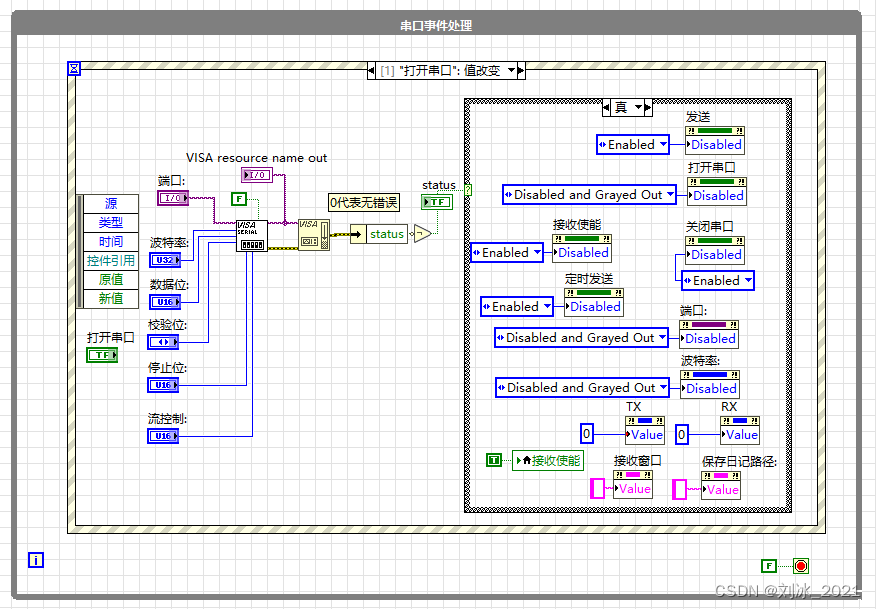
Task: Toggle the 打开串口 boolean constant
Action: [x=100, y=355]
